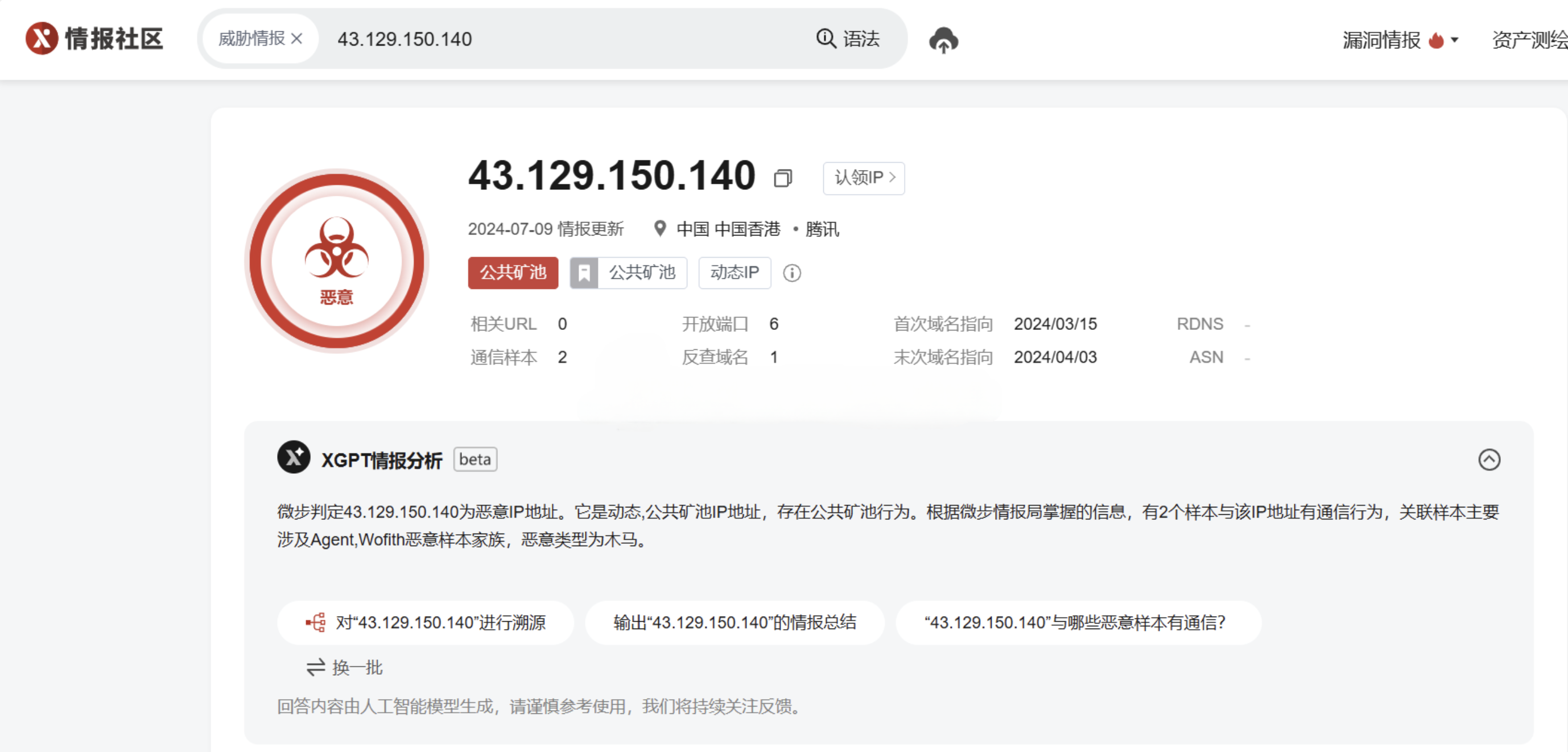Viewport: 1568px width, 752px height.
Task: Select 输出情报总结 suggested prompt
Action: 734,622
